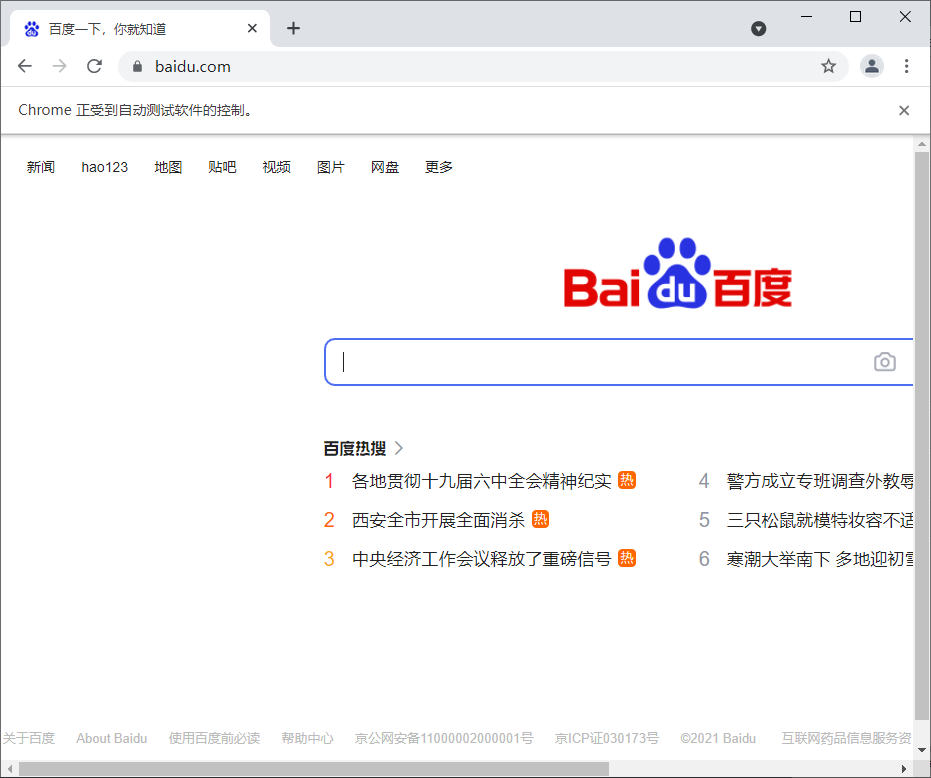Viewport: 931px width, 778px height.
Task: Open Chrome's three-dot menu
Action: [x=906, y=66]
